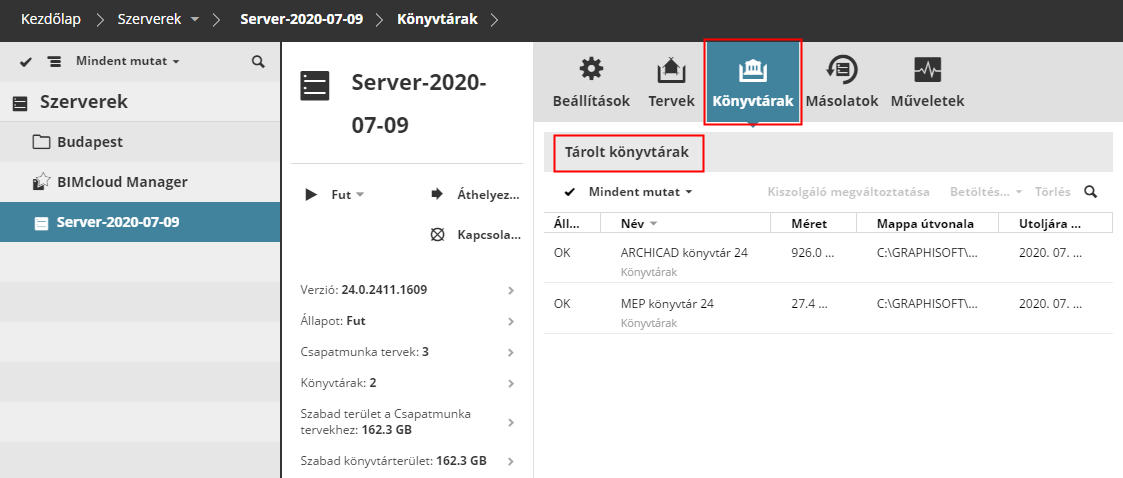Select the MEP könyvtár 24 row

pos(829,309)
